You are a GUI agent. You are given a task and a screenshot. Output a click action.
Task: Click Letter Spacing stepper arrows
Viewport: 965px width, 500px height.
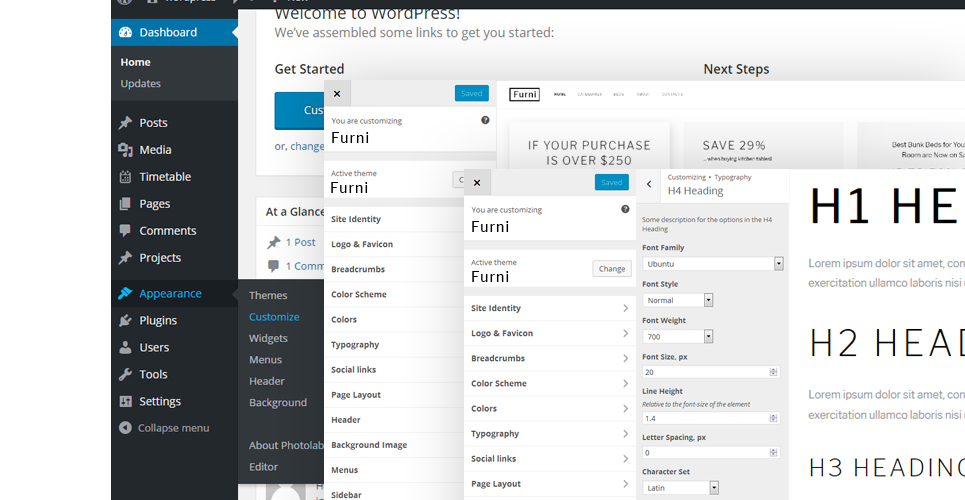point(774,453)
